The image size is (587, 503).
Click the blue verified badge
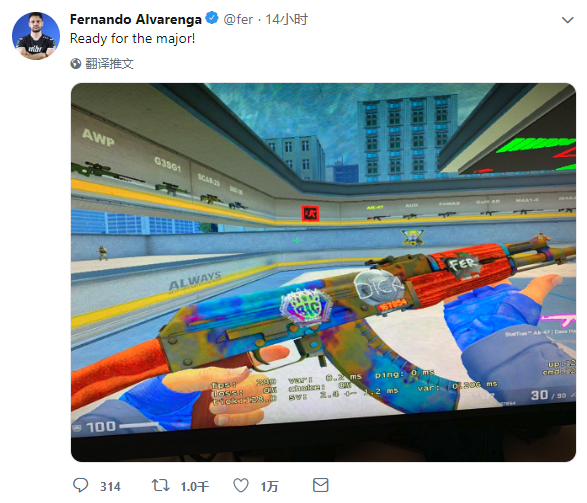(x=212, y=18)
